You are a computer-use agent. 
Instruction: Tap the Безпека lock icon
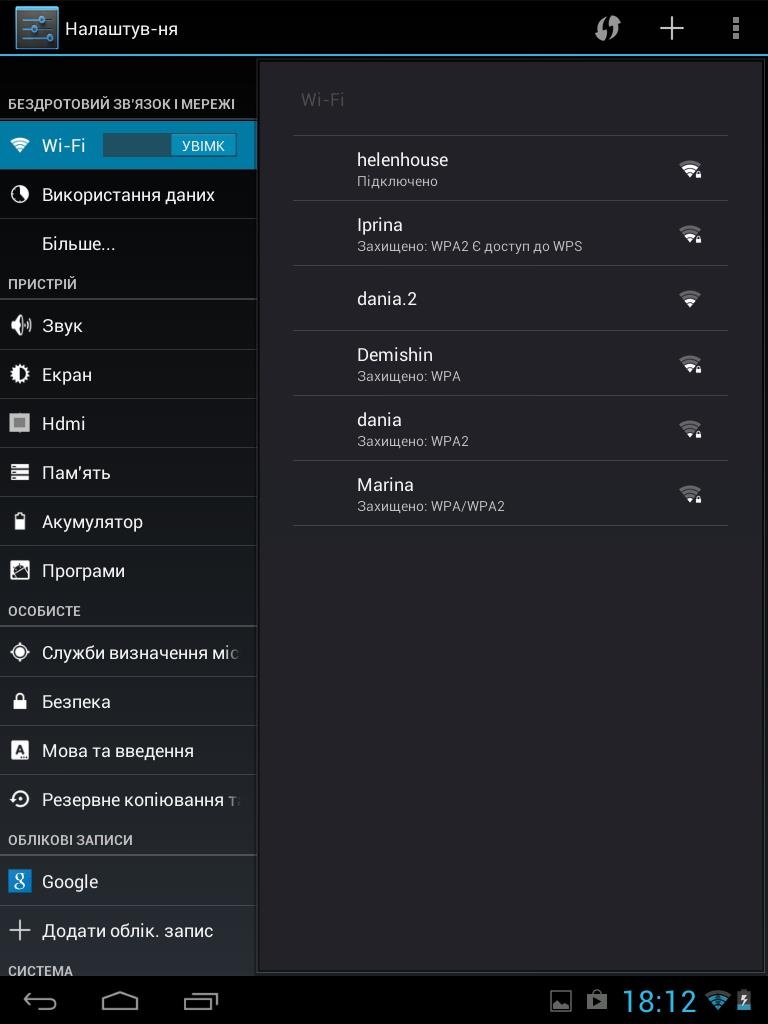20,702
